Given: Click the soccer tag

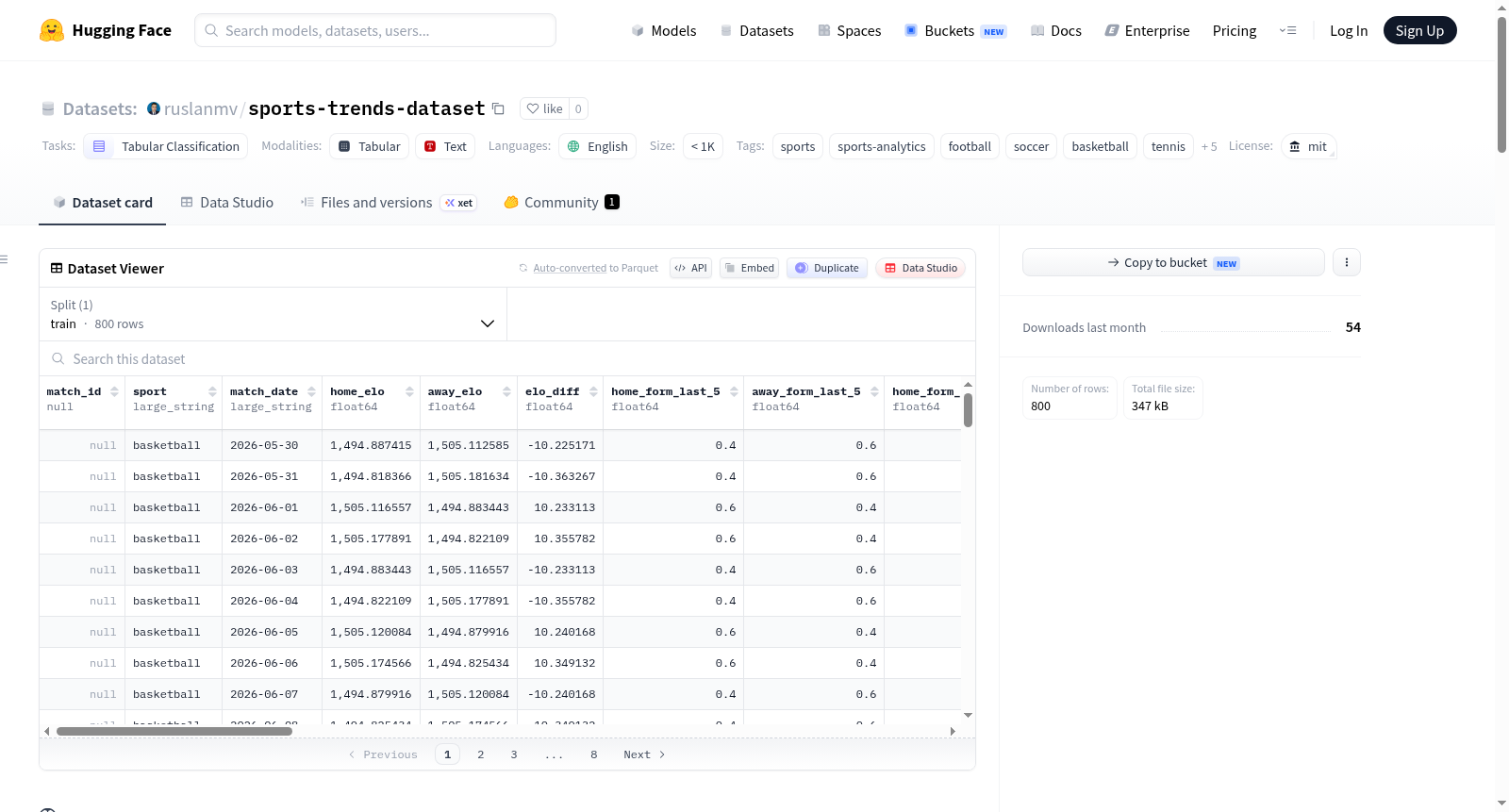Looking at the screenshot, I should tap(1031, 146).
